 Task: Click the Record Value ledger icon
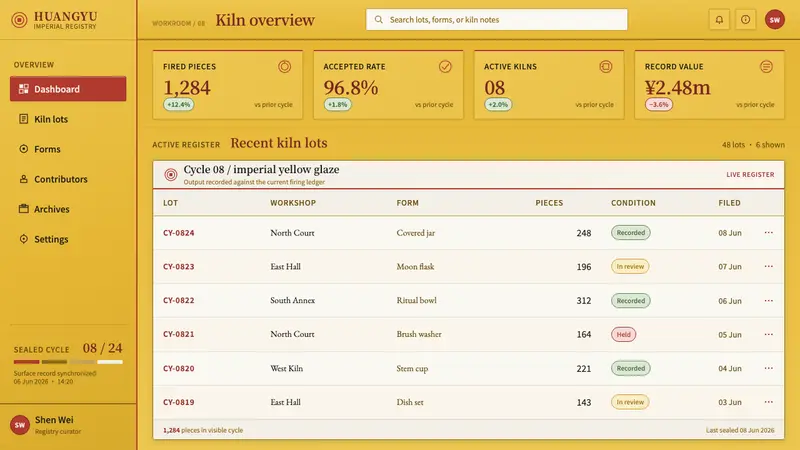766,66
